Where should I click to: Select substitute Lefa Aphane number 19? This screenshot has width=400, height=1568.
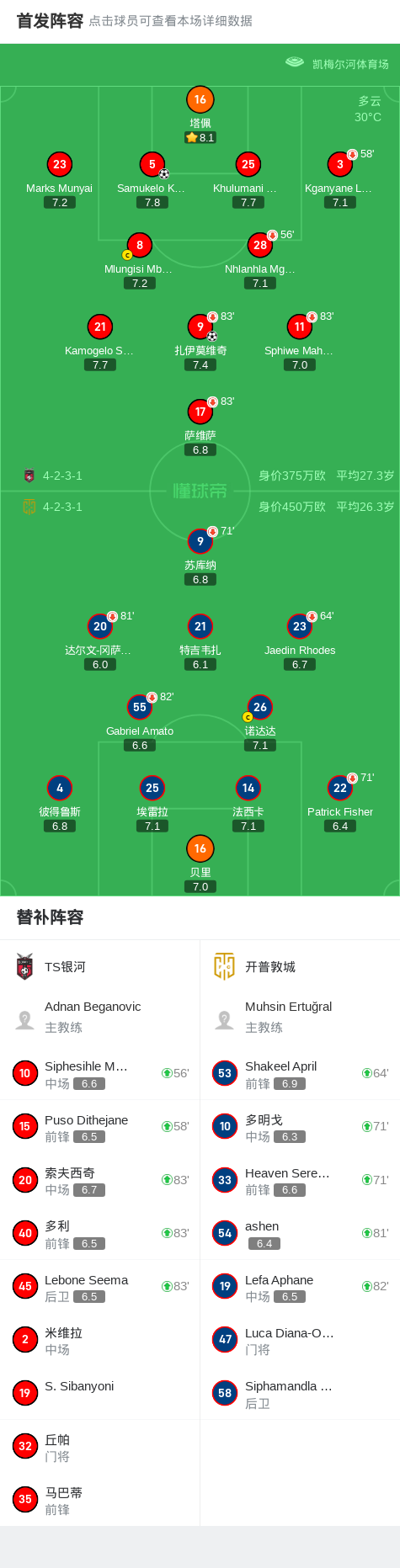pos(300,1287)
